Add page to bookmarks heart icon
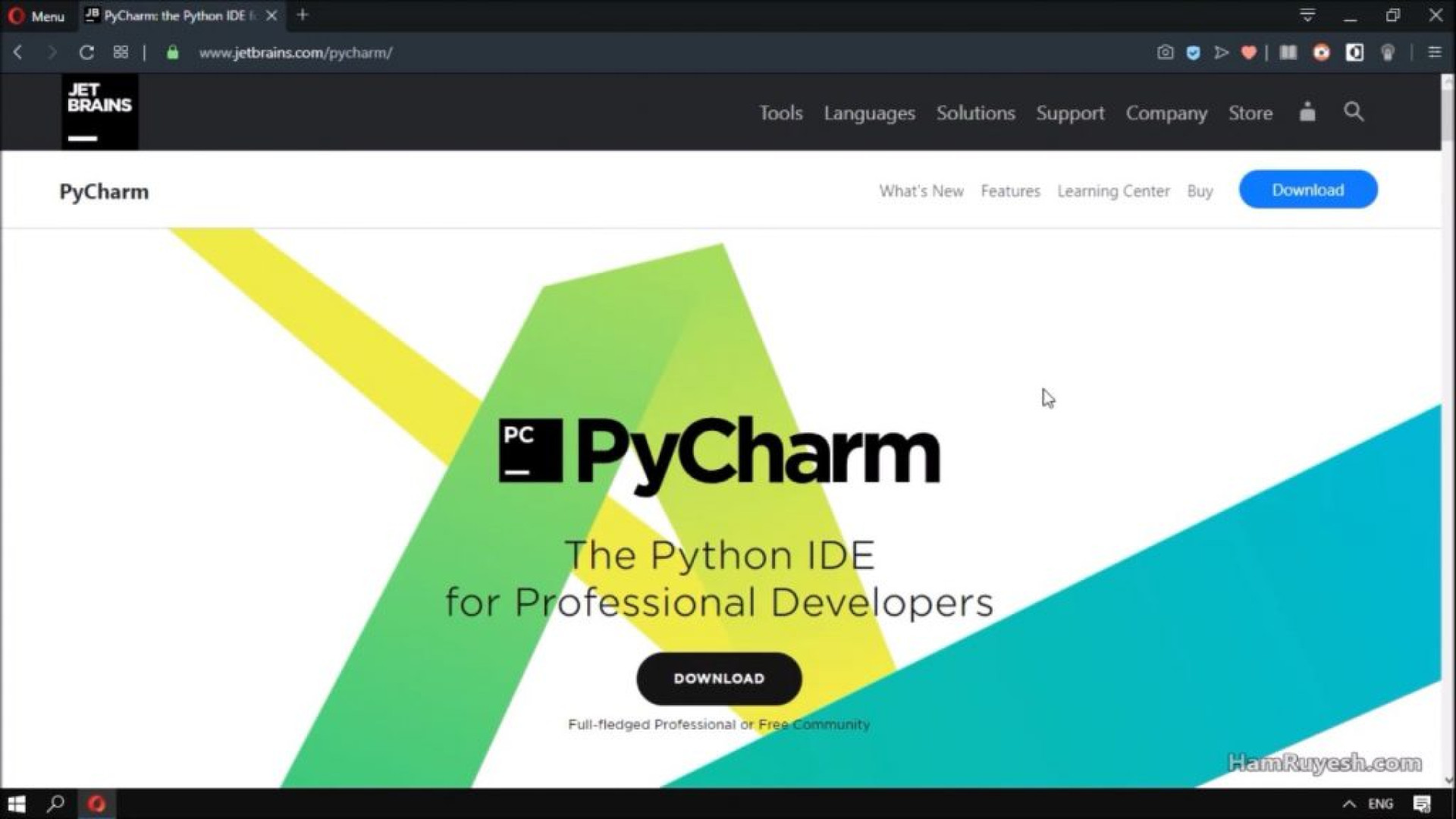Viewport: 1456px width, 819px height. click(x=1249, y=52)
